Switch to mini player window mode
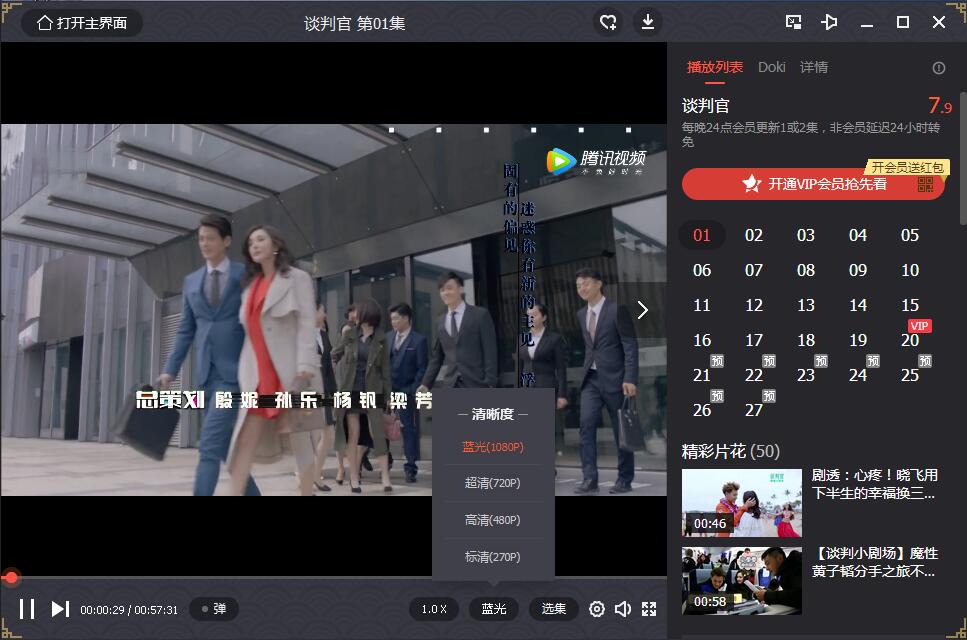967x640 pixels. coord(793,22)
